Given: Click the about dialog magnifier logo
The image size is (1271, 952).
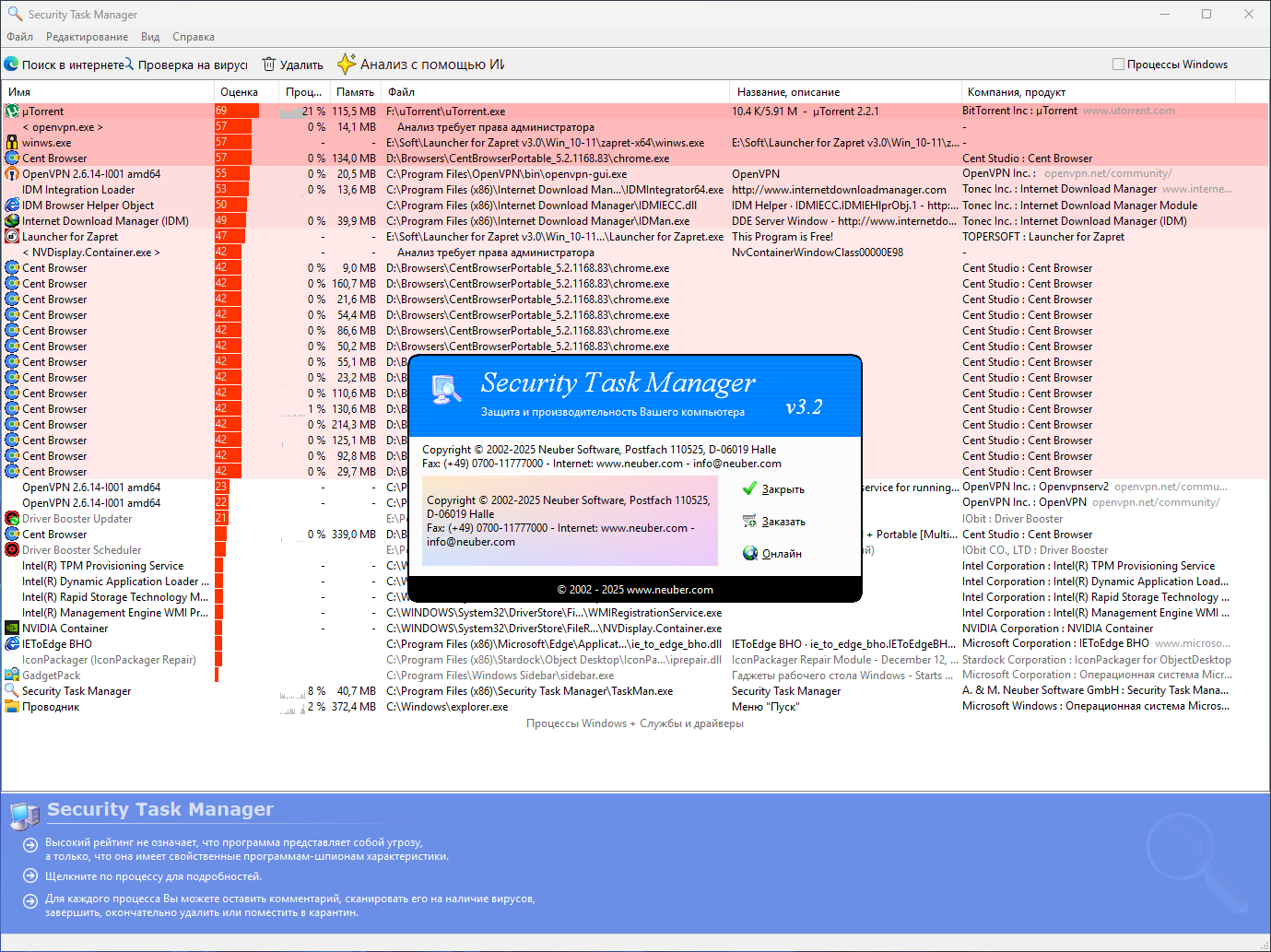Looking at the screenshot, I should tap(447, 389).
